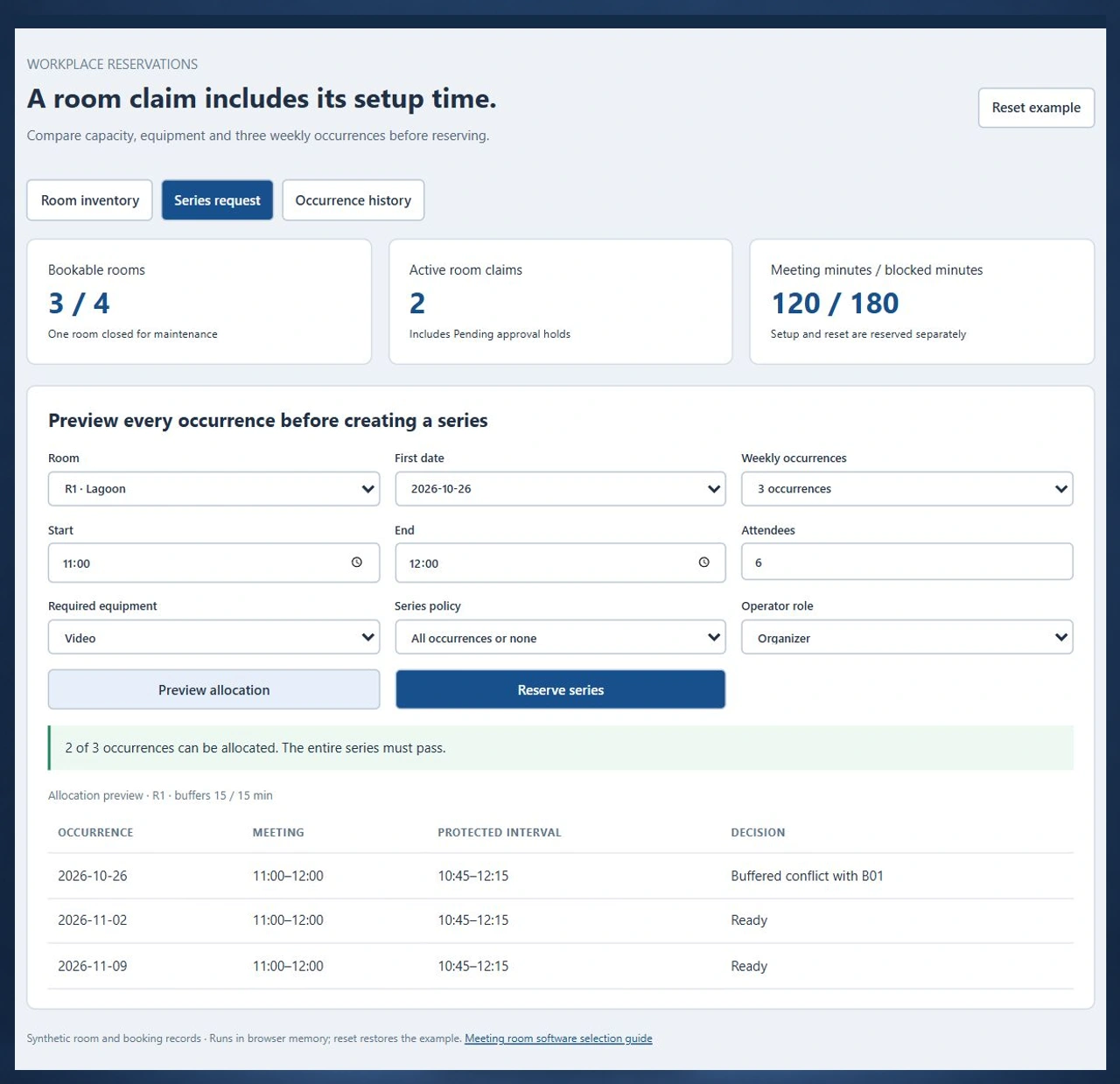Viewport: 1120px width, 1084px height.
Task: Click the Reset example button
Action: pos(1036,108)
